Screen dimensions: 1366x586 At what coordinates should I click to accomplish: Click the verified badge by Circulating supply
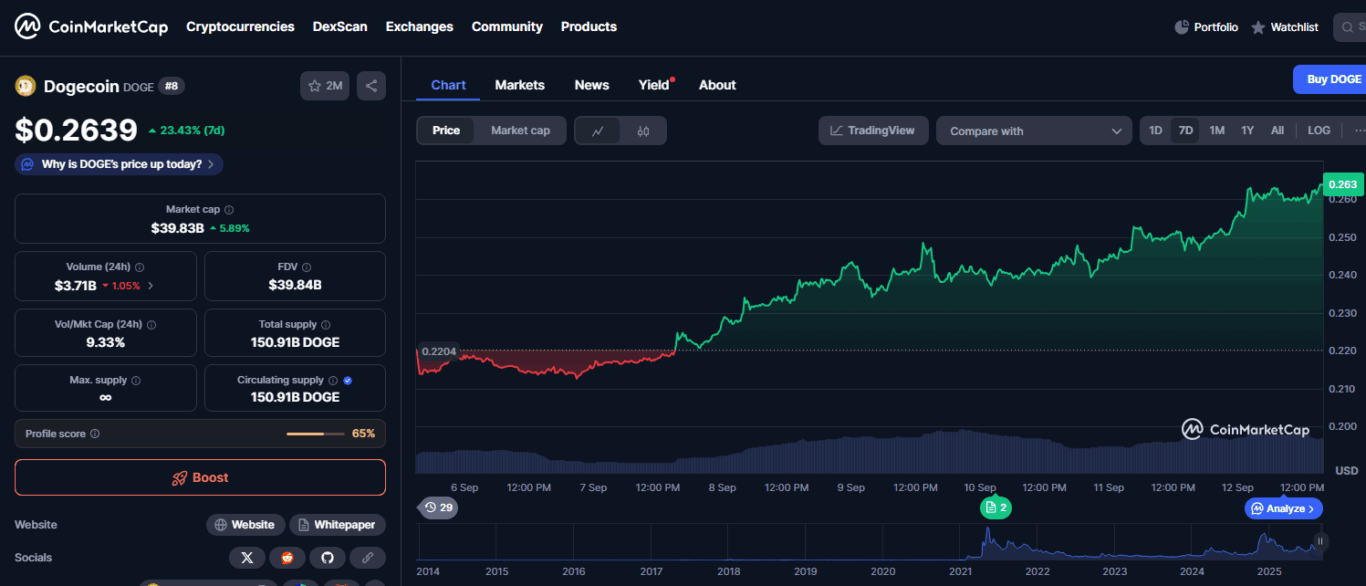point(348,381)
